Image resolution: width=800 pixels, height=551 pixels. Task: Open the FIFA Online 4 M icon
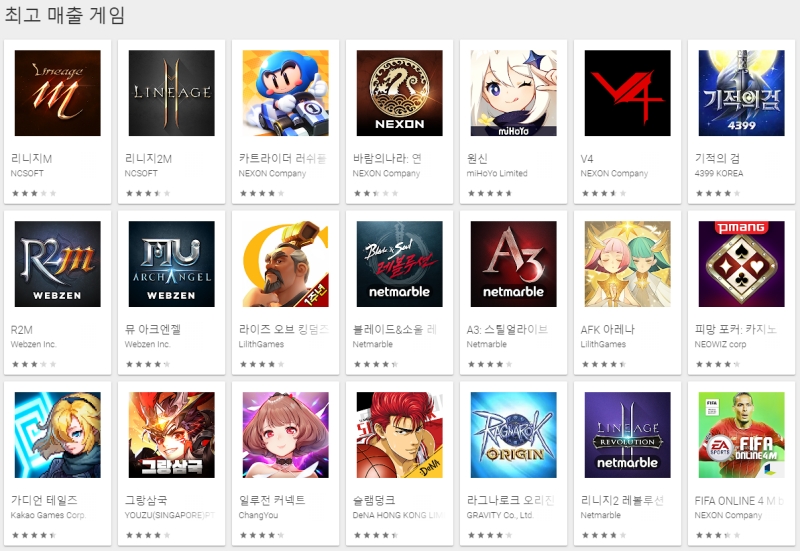[741, 435]
